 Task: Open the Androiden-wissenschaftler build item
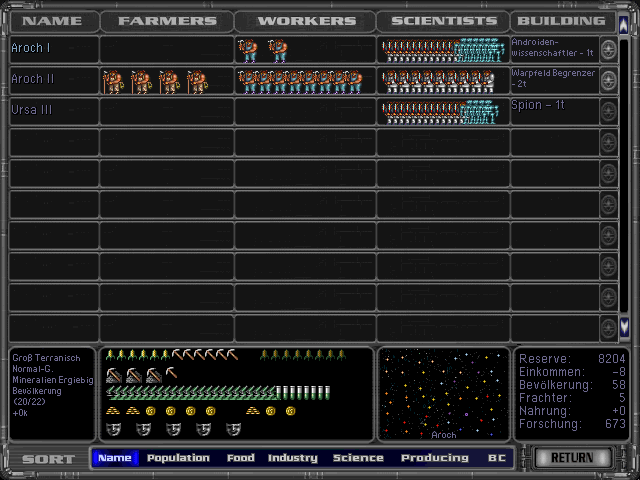click(553, 48)
